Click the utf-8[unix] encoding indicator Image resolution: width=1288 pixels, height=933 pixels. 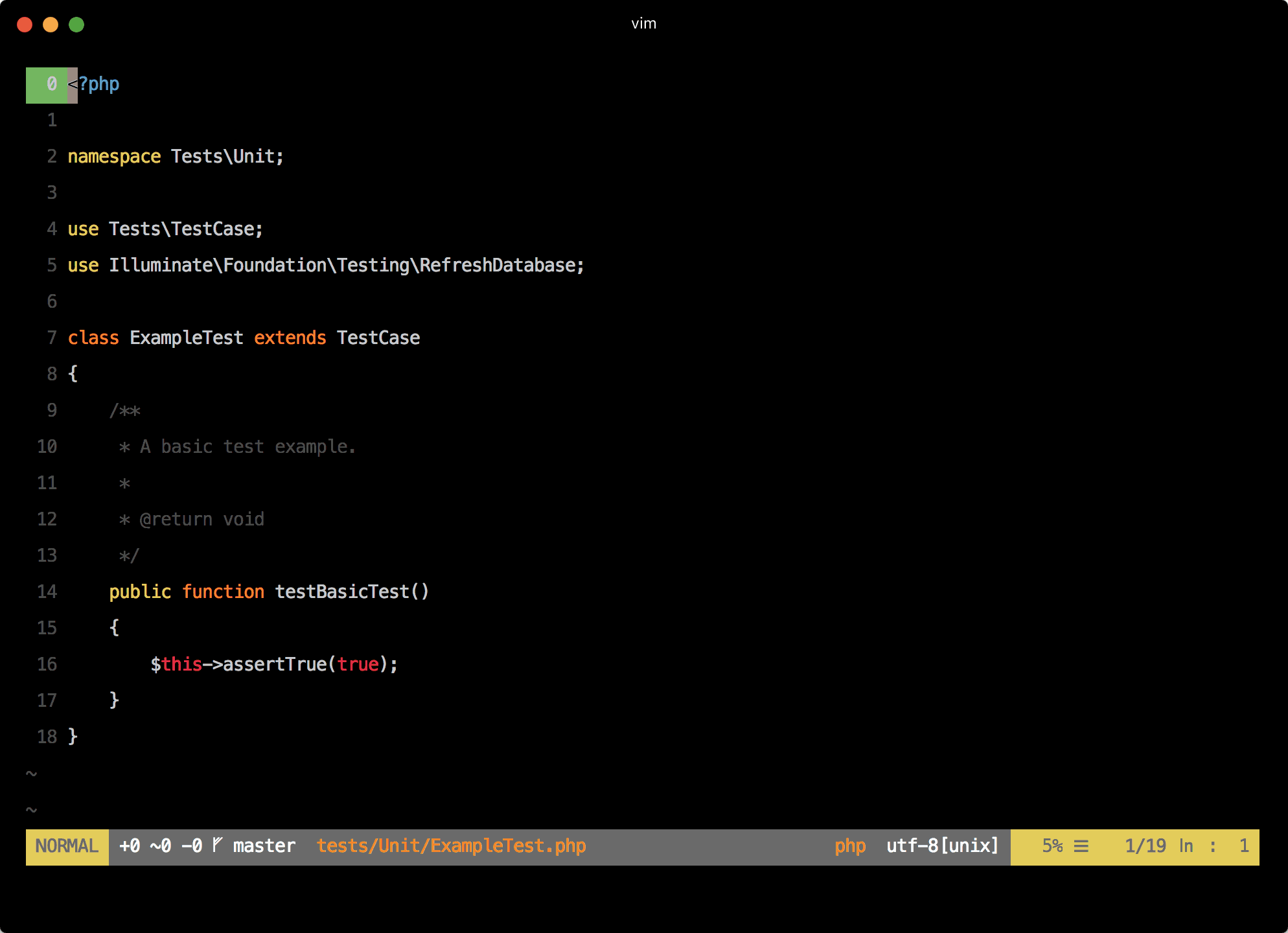point(942,846)
